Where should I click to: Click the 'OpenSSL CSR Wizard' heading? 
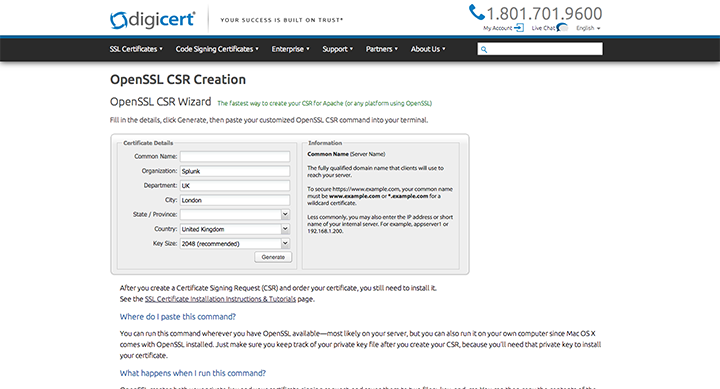(x=161, y=101)
